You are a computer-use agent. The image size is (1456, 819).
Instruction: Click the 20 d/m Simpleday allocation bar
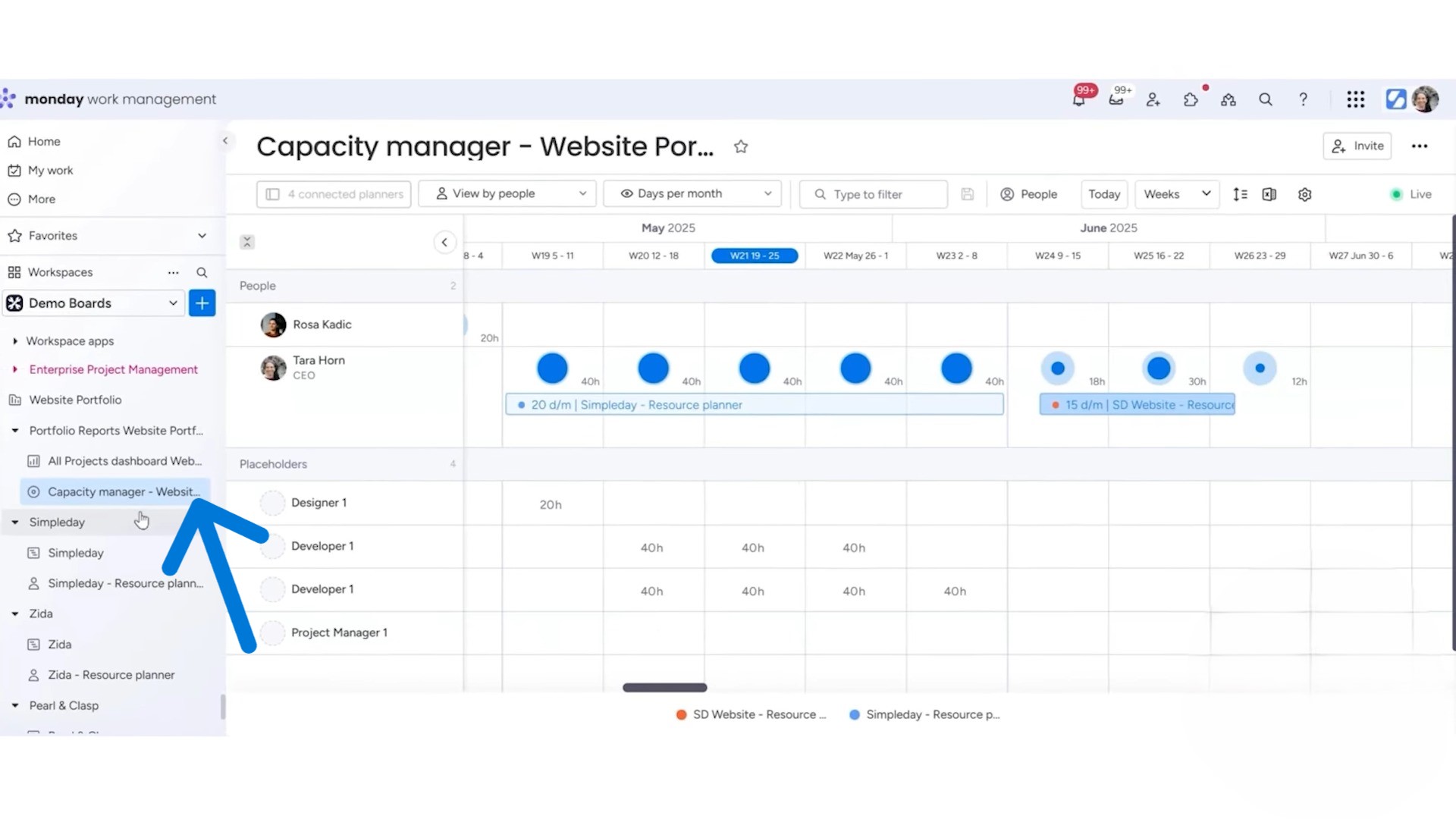[x=755, y=405]
